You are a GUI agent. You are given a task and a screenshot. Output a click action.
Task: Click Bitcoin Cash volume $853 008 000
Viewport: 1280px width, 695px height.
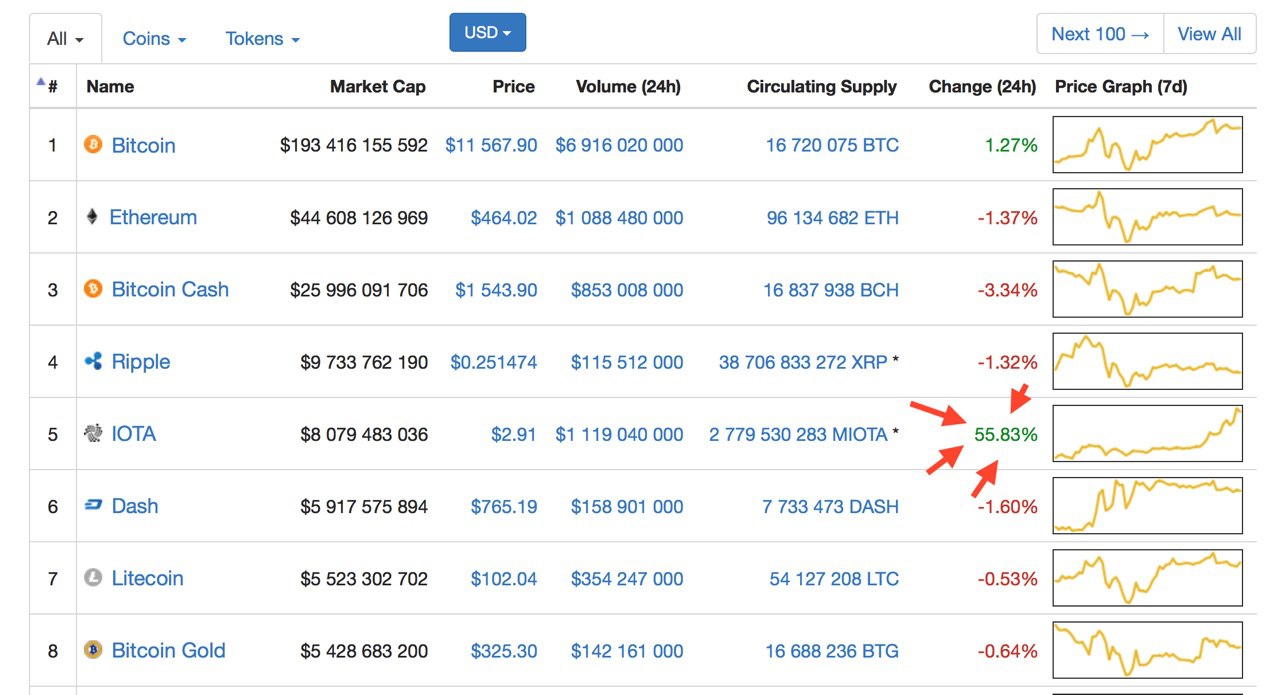click(627, 290)
